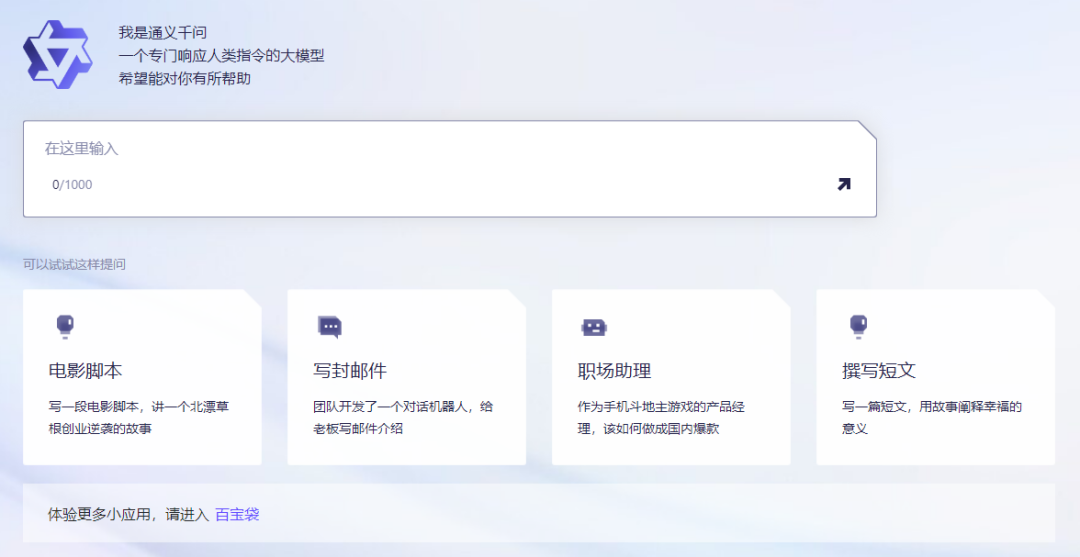
Task: Click the 体验更多小应用 banner text
Action: (128, 515)
